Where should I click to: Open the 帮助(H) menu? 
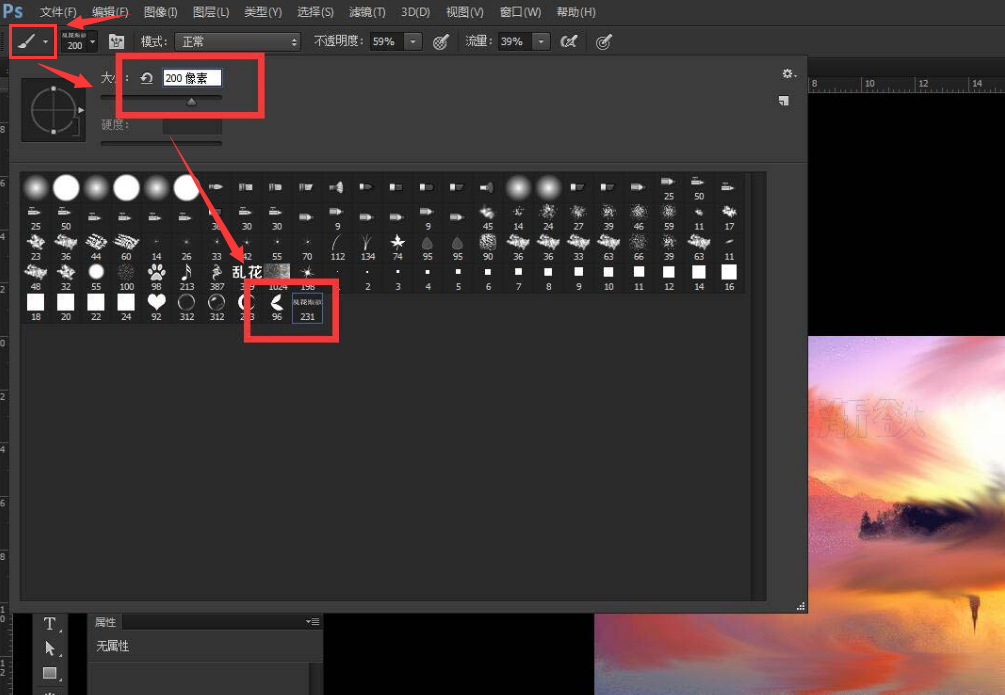click(576, 12)
